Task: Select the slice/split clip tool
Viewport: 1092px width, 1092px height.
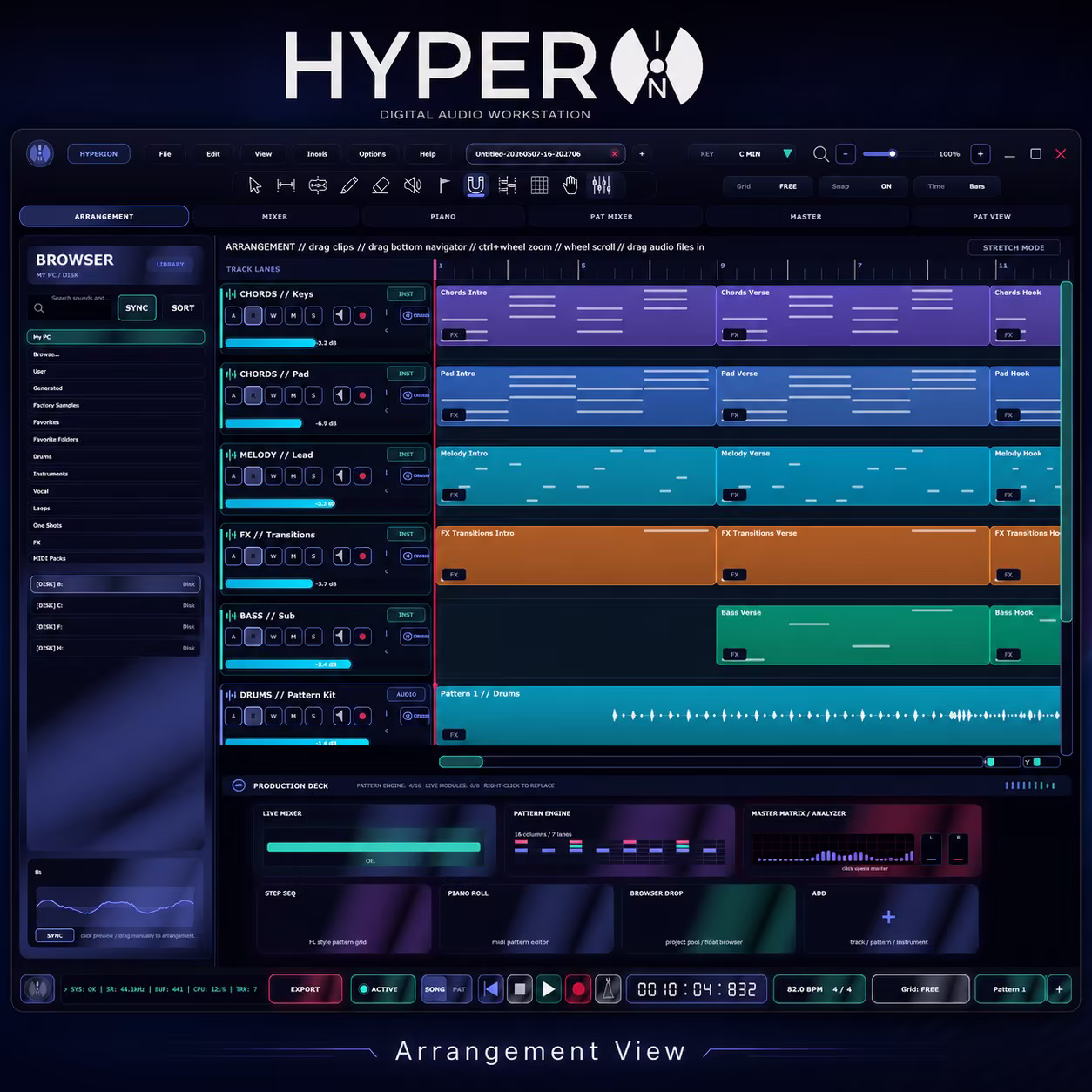Action: coord(318,185)
